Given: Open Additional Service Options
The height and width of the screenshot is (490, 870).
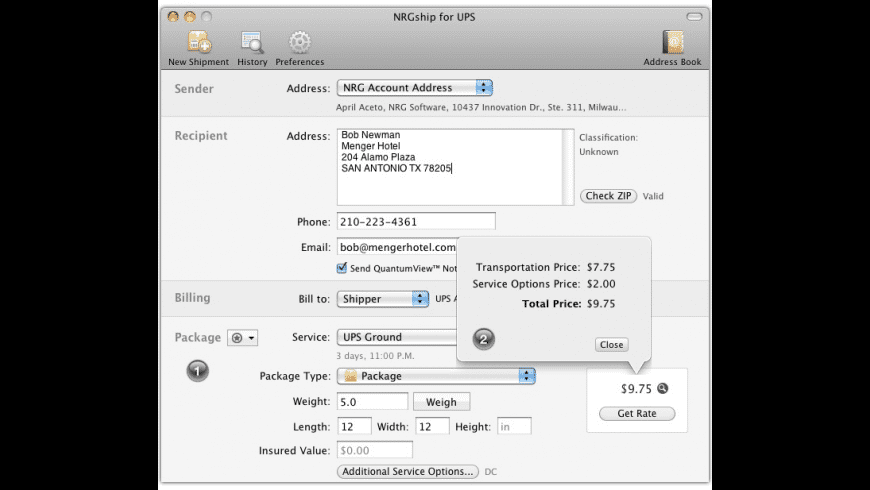Looking at the screenshot, I should click(x=408, y=471).
